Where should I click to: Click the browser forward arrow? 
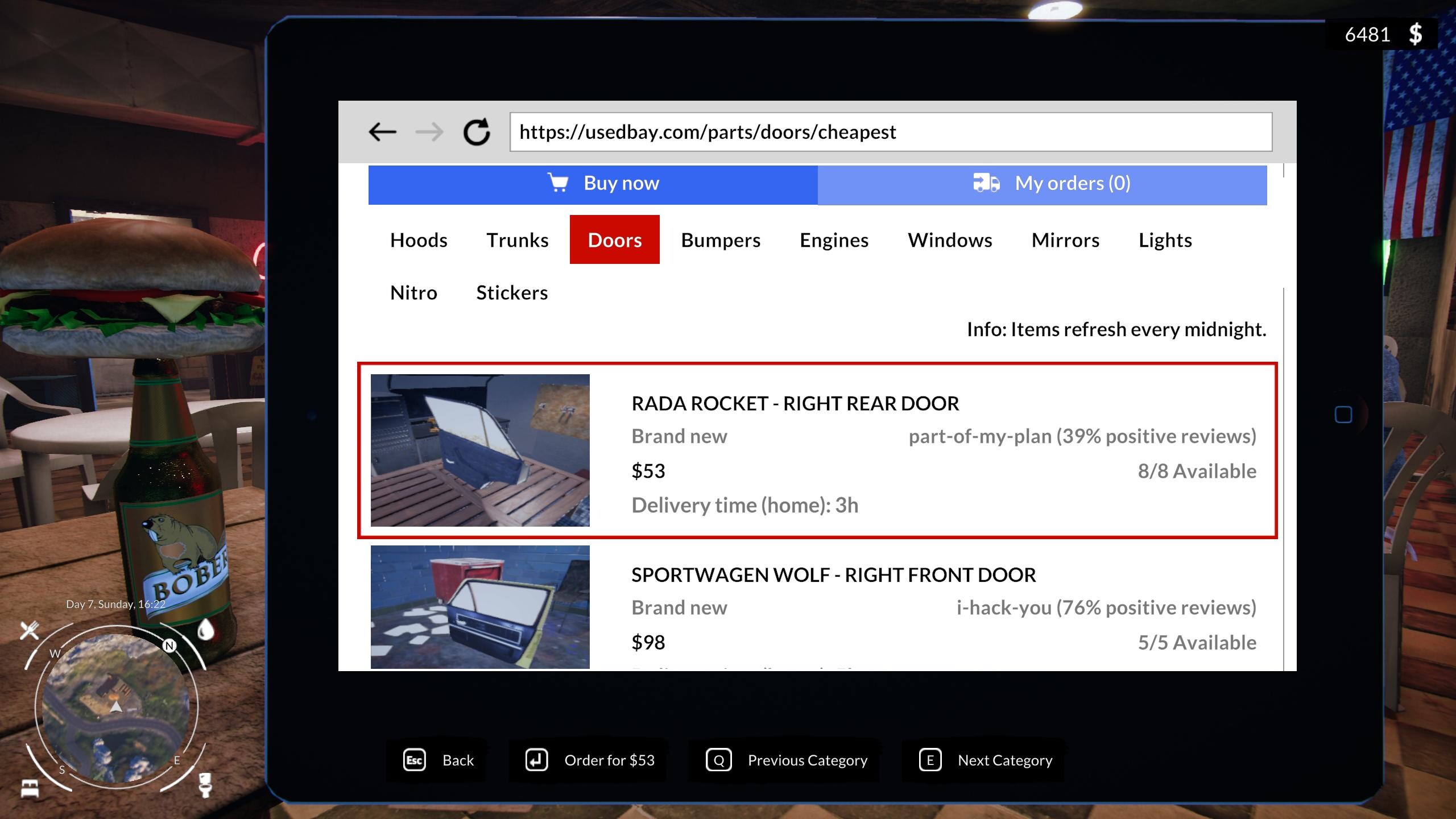(431, 131)
